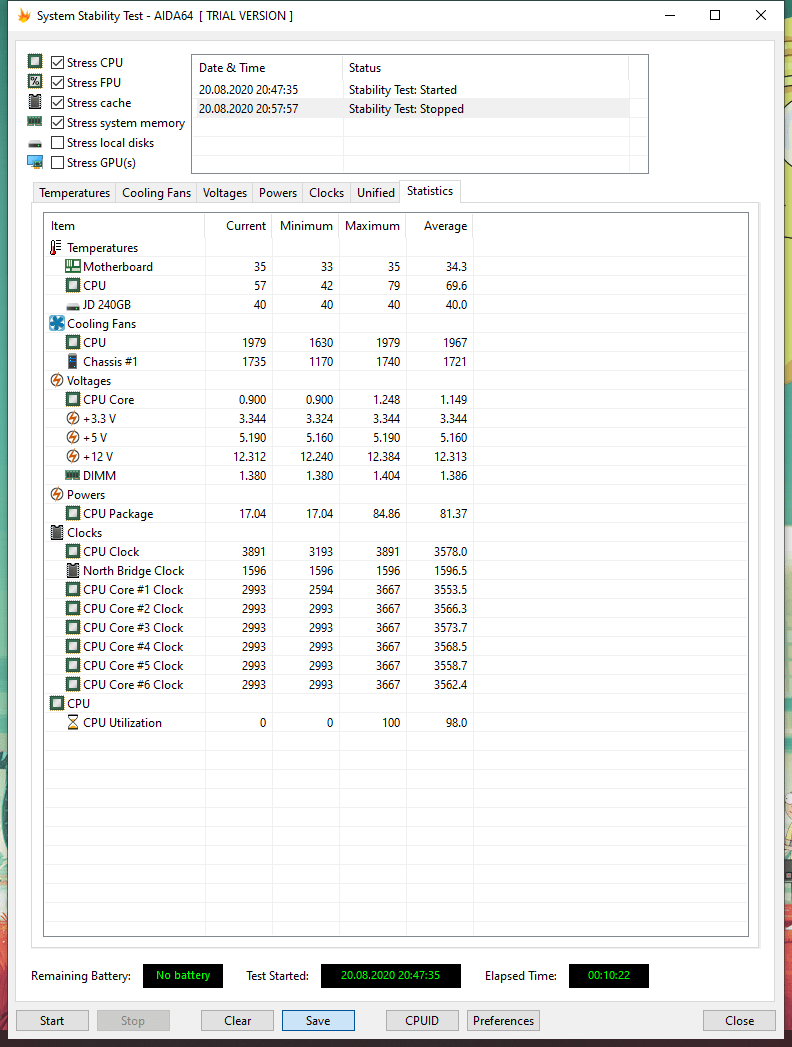Click the Stress CPU chip icon
This screenshot has height=1047, width=792.
click(35, 61)
